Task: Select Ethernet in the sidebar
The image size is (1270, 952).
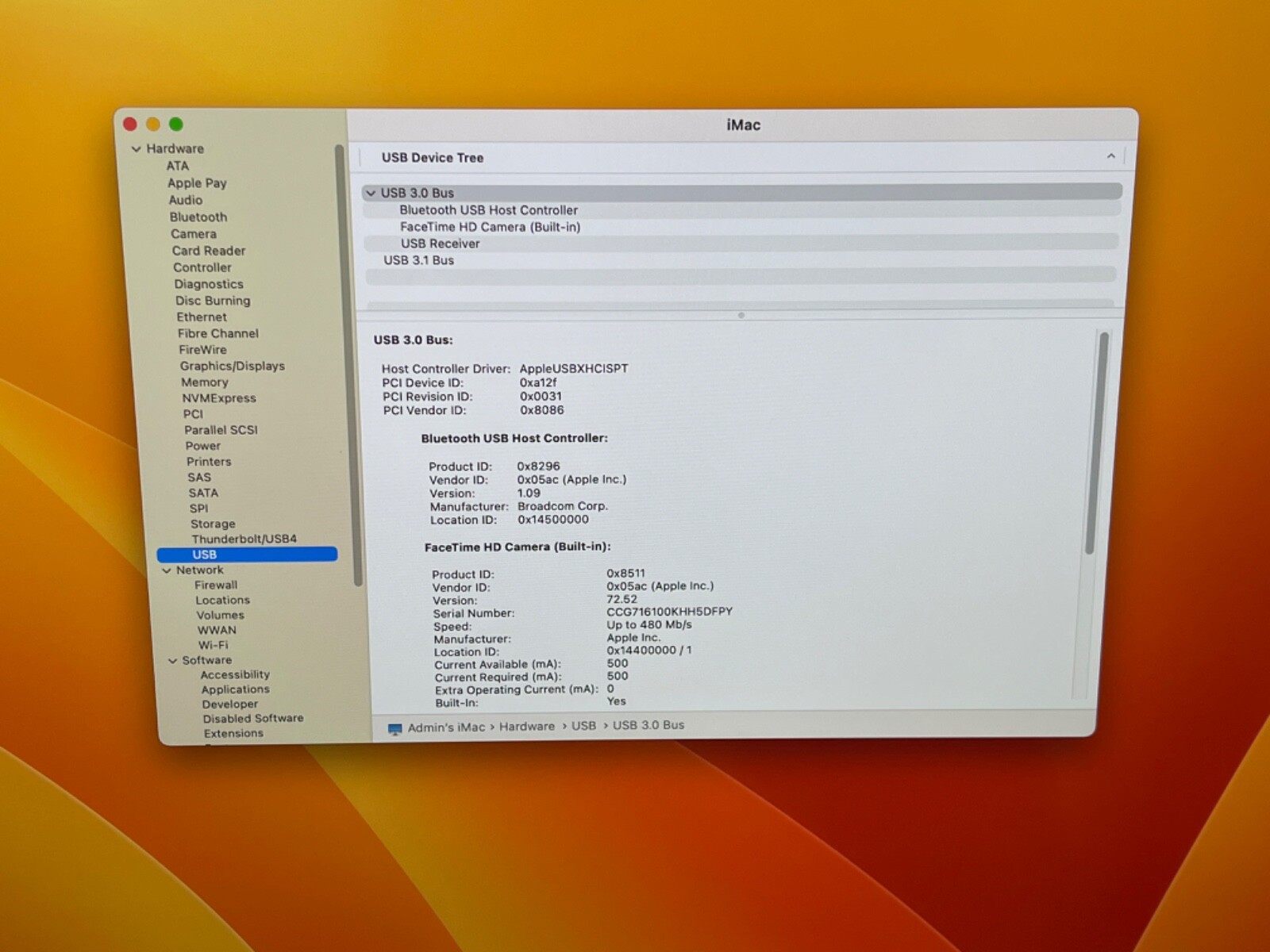Action: [202, 317]
